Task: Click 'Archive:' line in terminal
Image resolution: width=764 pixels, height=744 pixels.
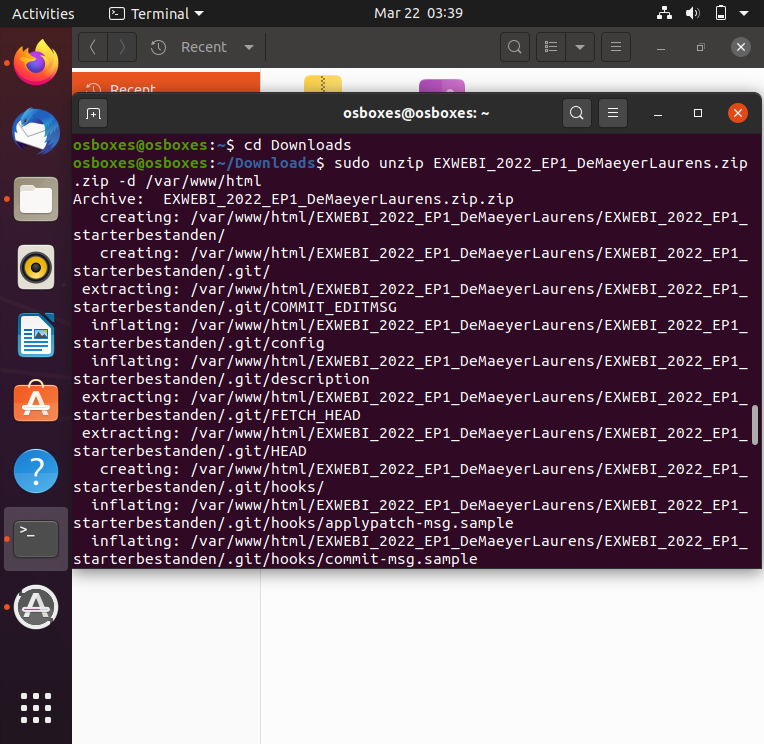Action: [293, 199]
